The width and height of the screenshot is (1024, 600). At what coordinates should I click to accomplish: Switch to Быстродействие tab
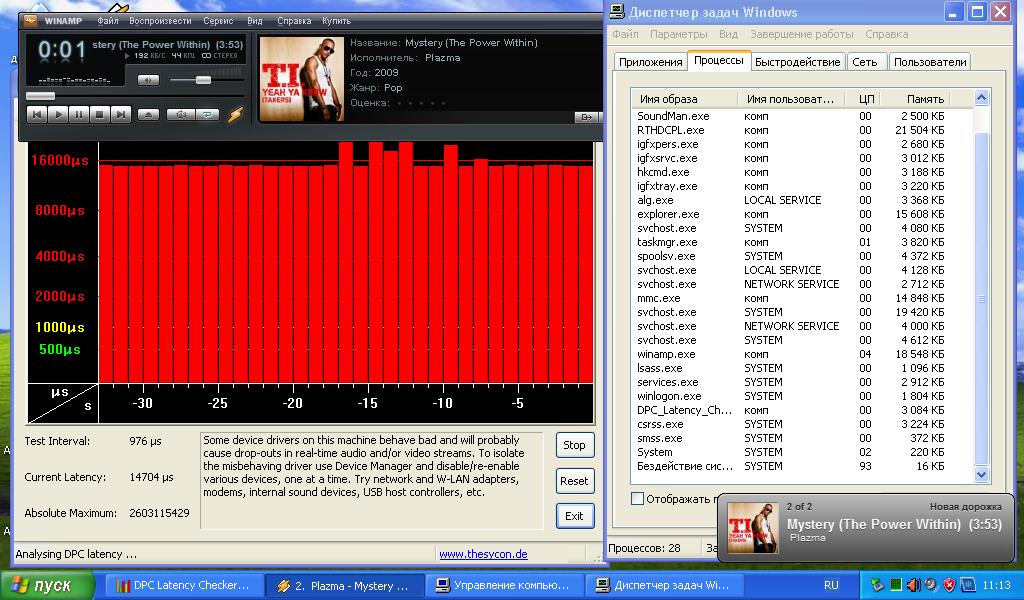[797, 62]
